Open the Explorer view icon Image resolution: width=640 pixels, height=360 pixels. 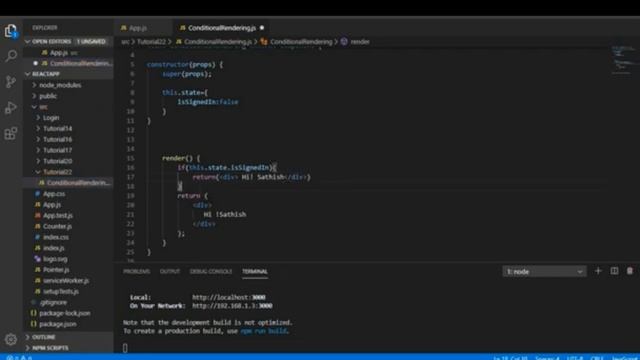11,31
